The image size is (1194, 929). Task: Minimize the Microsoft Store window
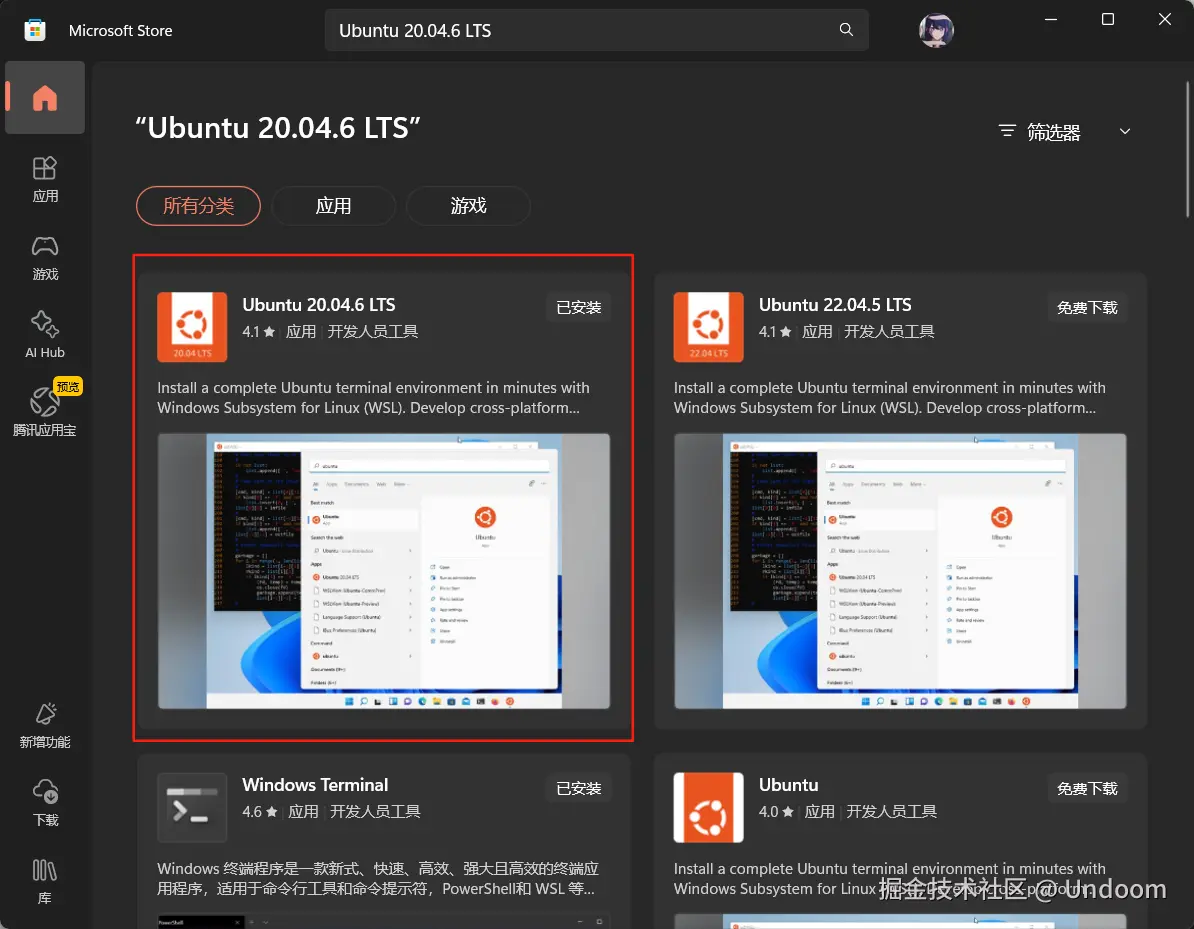pos(1051,20)
